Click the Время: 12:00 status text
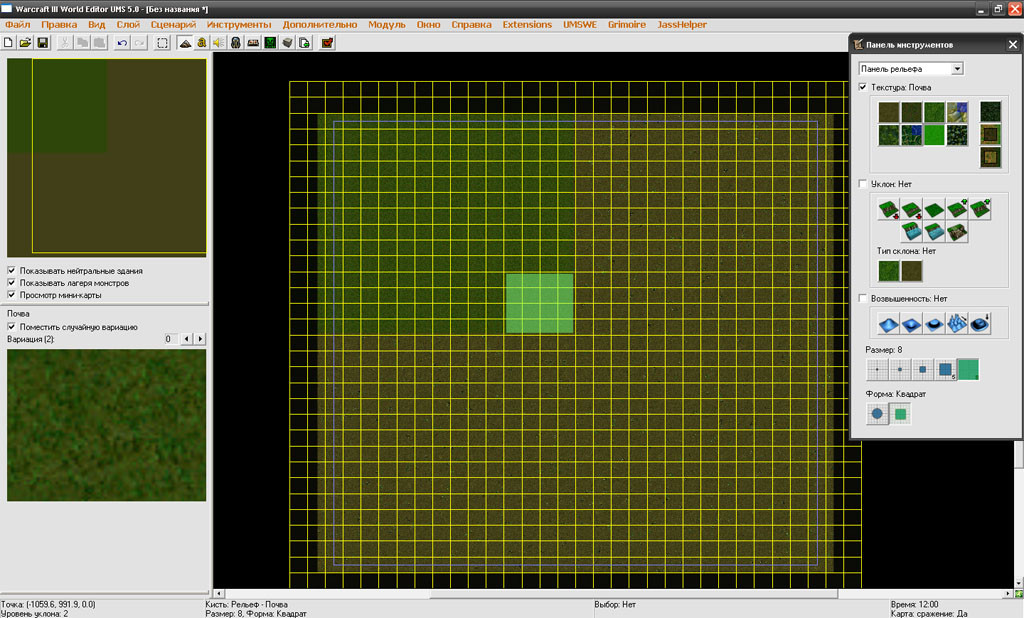1024x618 pixels. 914,604
